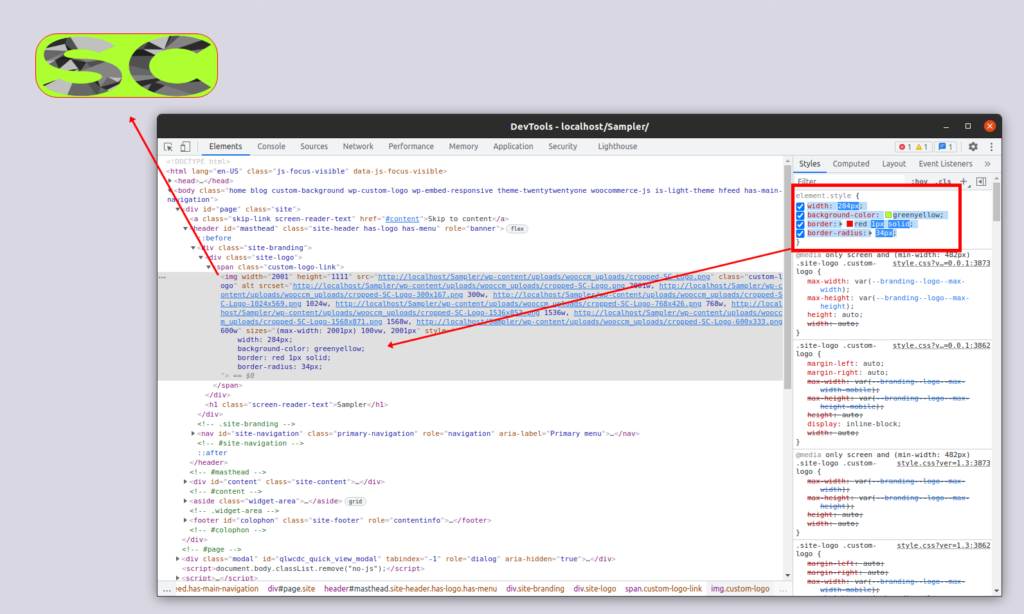Expand the head element node
Screen dimensions: 1024x614
click(x=170, y=181)
